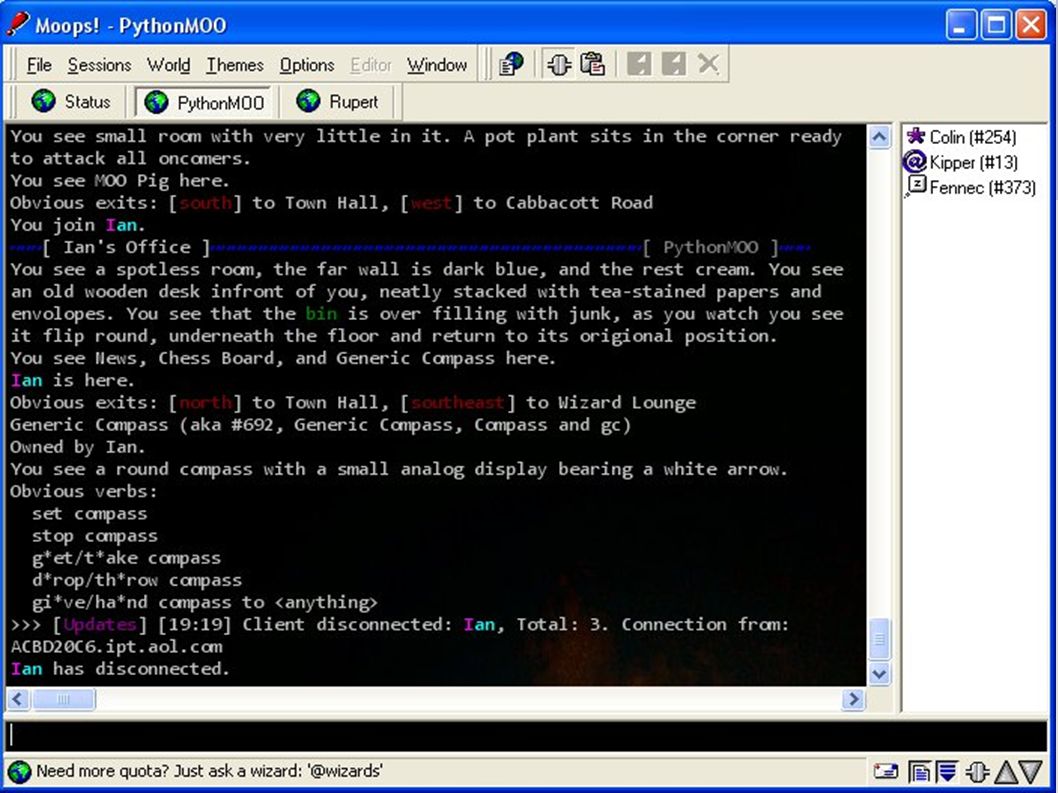The height and width of the screenshot is (793, 1058).
Task: Click the red south exit link
Action: [204, 202]
